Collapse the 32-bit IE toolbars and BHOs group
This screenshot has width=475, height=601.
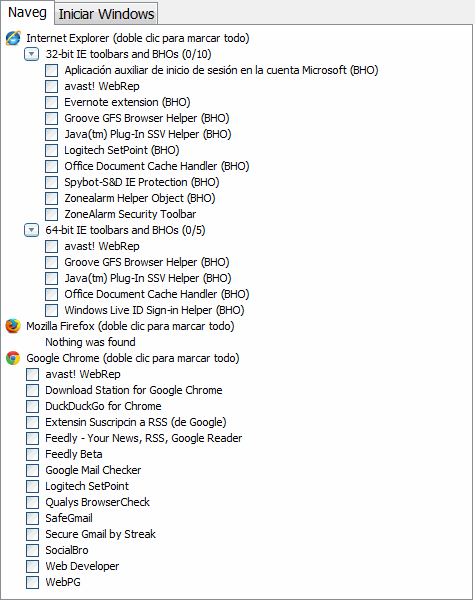point(31,54)
